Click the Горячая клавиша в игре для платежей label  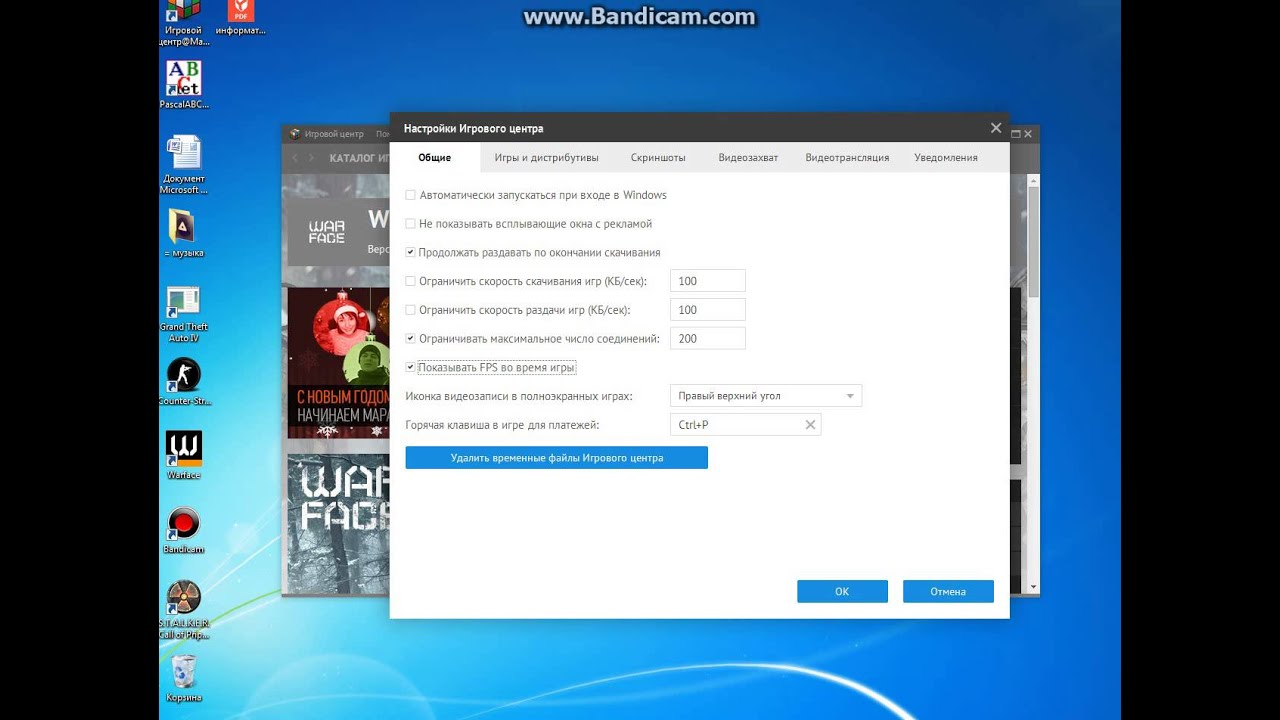tap(502, 425)
